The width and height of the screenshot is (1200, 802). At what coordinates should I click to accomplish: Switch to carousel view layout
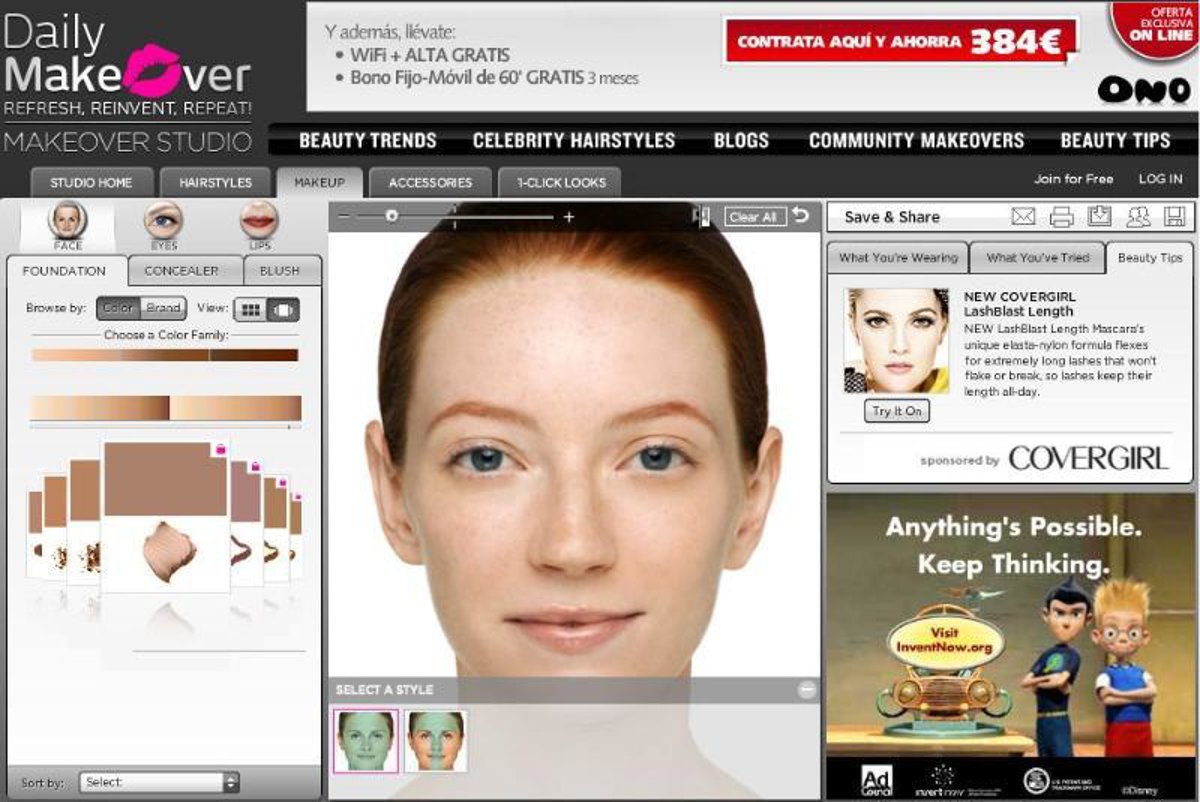point(283,310)
